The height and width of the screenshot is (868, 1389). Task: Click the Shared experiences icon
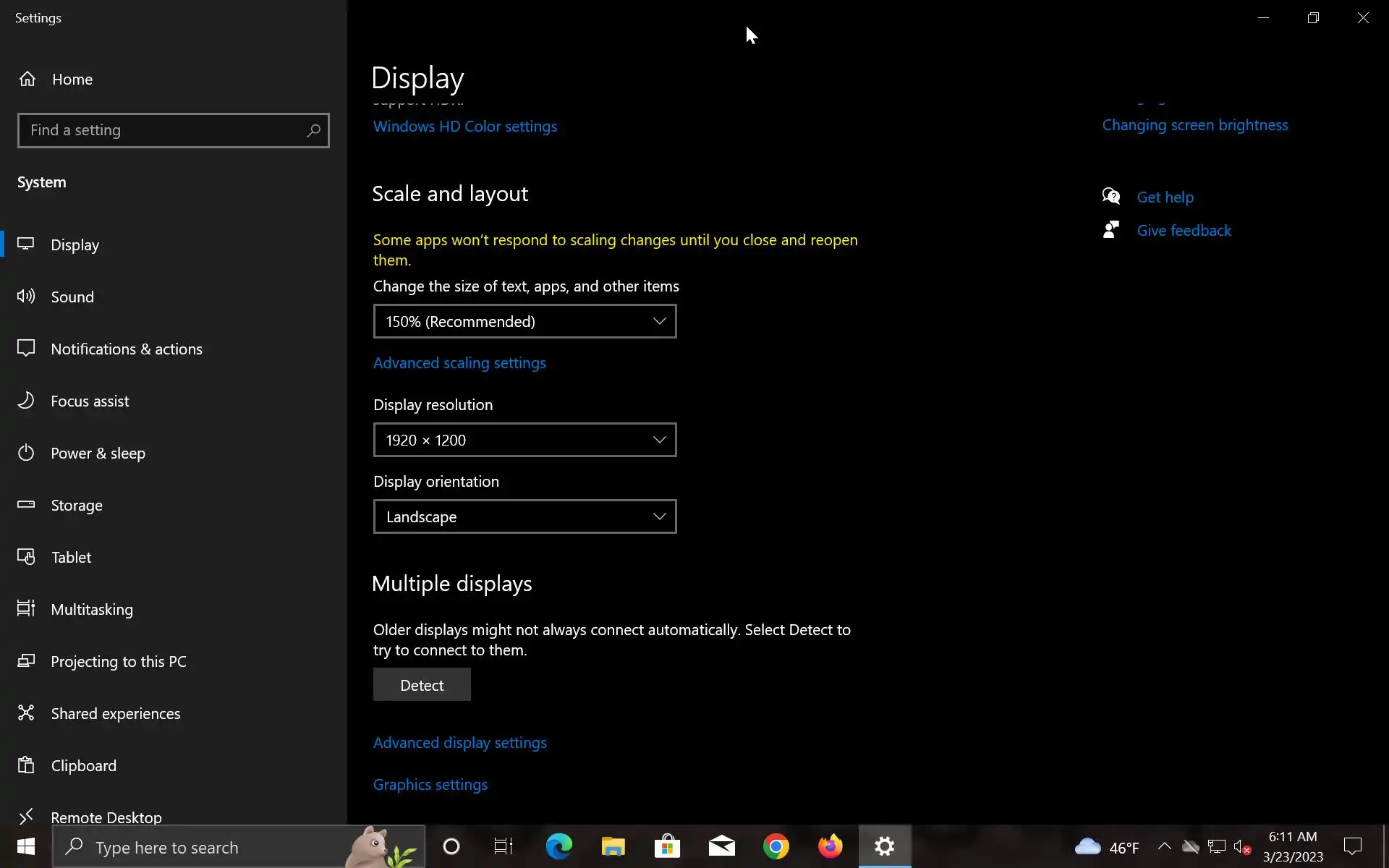coord(26,712)
